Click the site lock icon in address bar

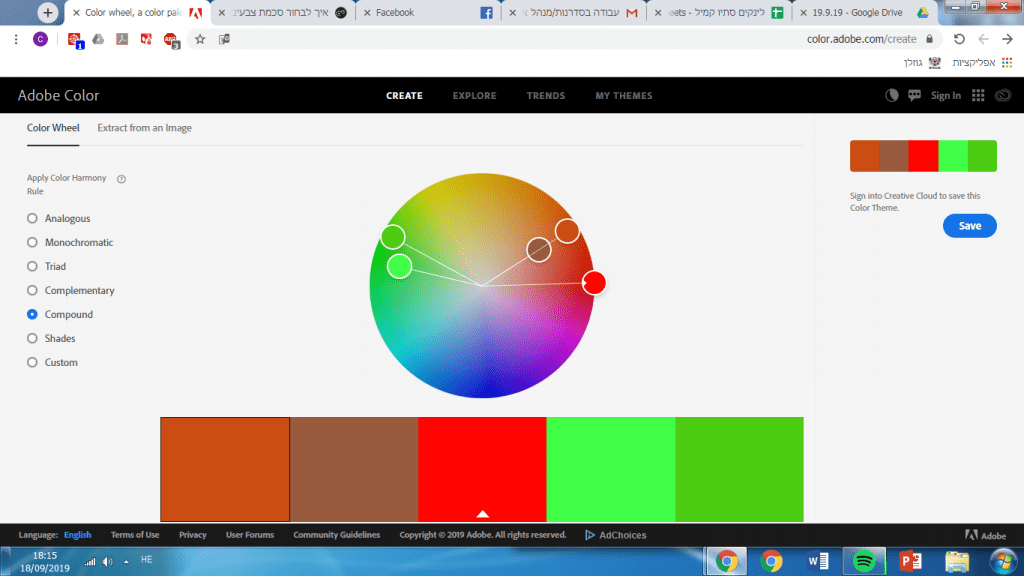929,39
